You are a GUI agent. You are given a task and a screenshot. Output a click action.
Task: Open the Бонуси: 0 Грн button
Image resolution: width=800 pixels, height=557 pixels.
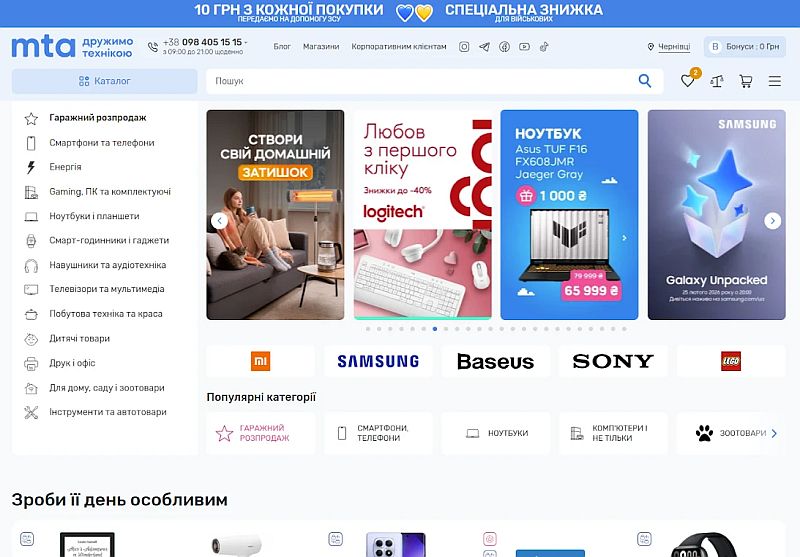pos(745,46)
